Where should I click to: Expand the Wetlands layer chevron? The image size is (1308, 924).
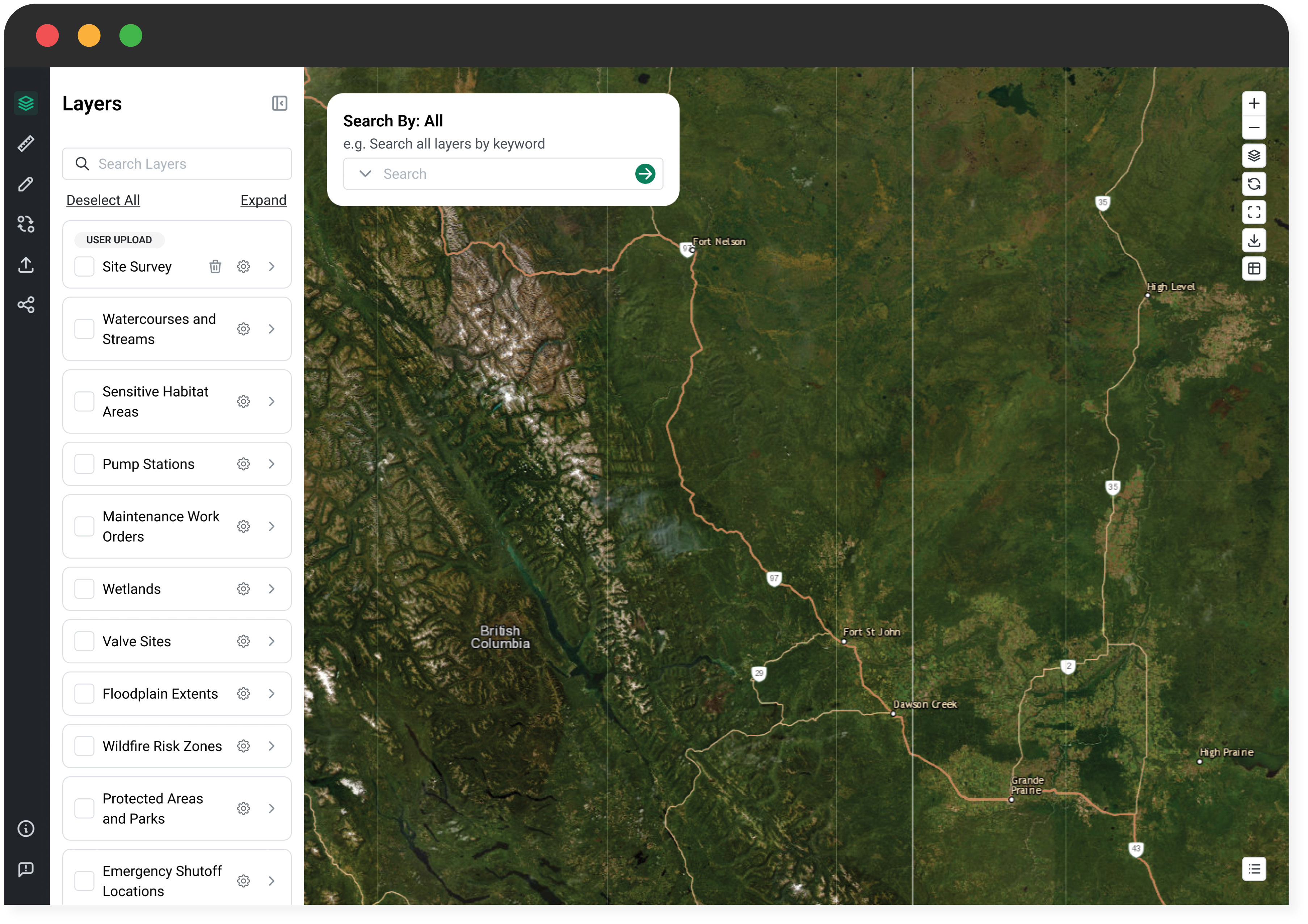coord(272,589)
